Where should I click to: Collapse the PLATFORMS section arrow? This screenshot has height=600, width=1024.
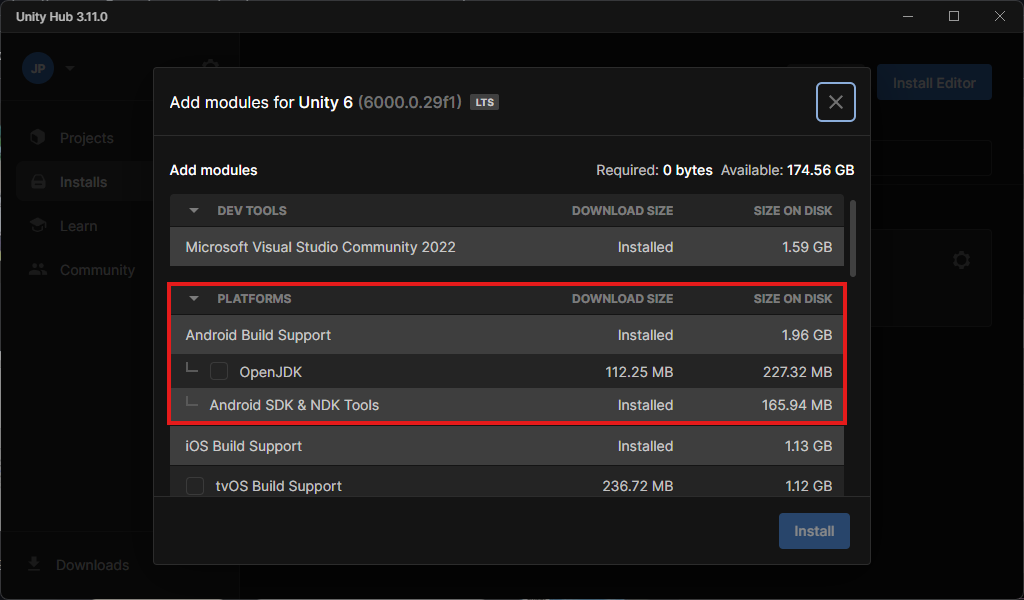coord(193,298)
